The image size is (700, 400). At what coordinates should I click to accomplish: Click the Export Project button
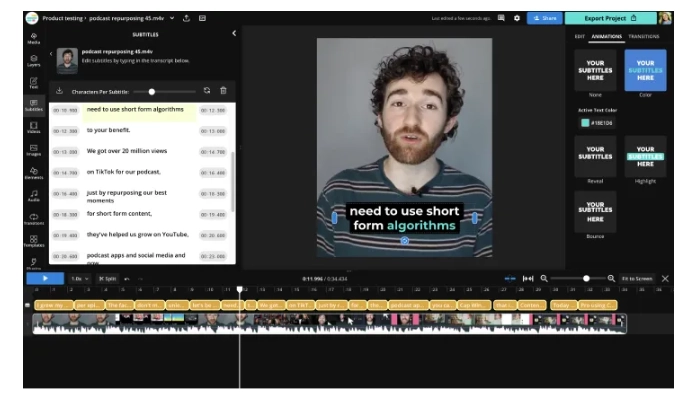click(x=610, y=18)
